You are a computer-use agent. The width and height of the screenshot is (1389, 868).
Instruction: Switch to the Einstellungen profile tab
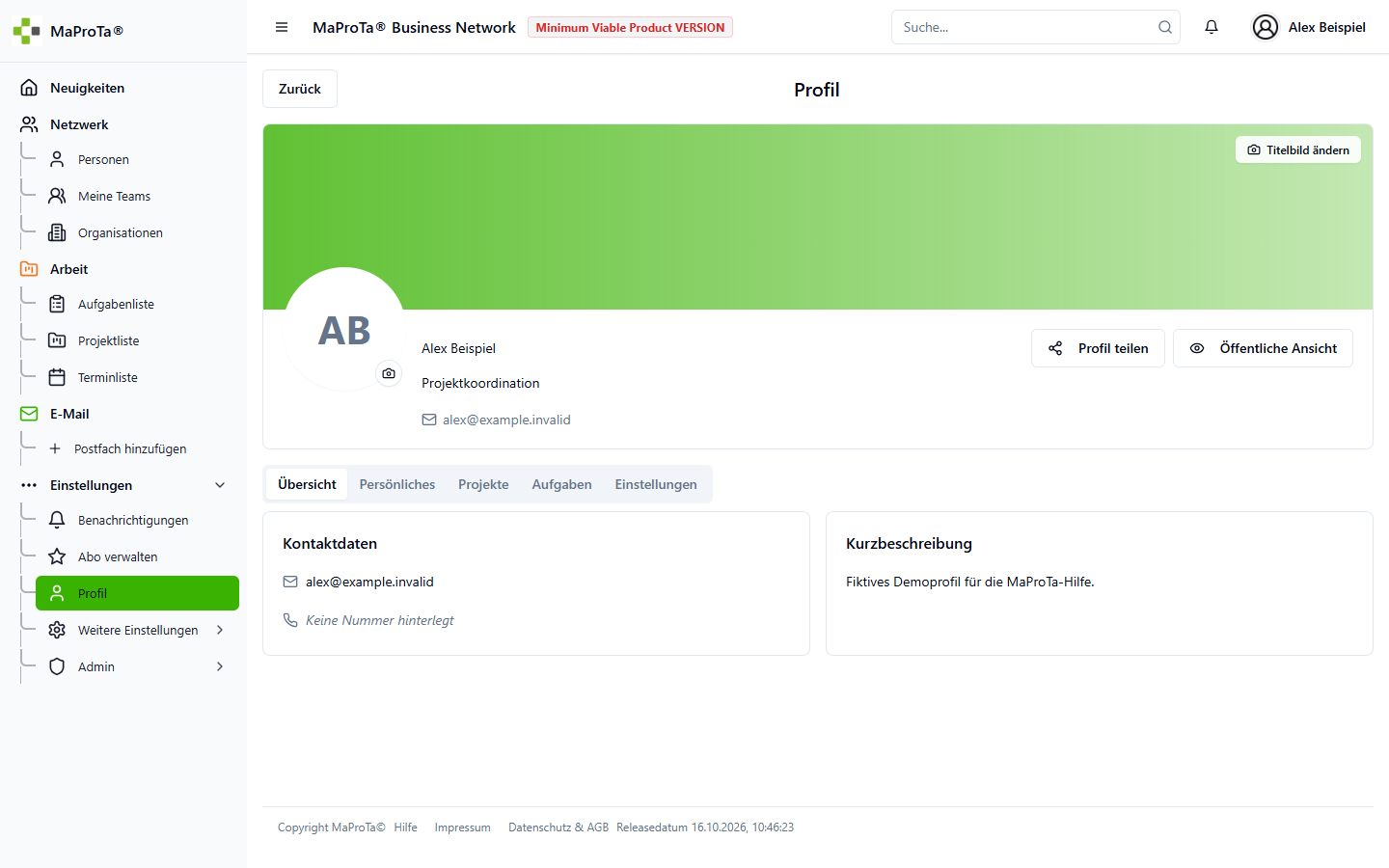656,484
